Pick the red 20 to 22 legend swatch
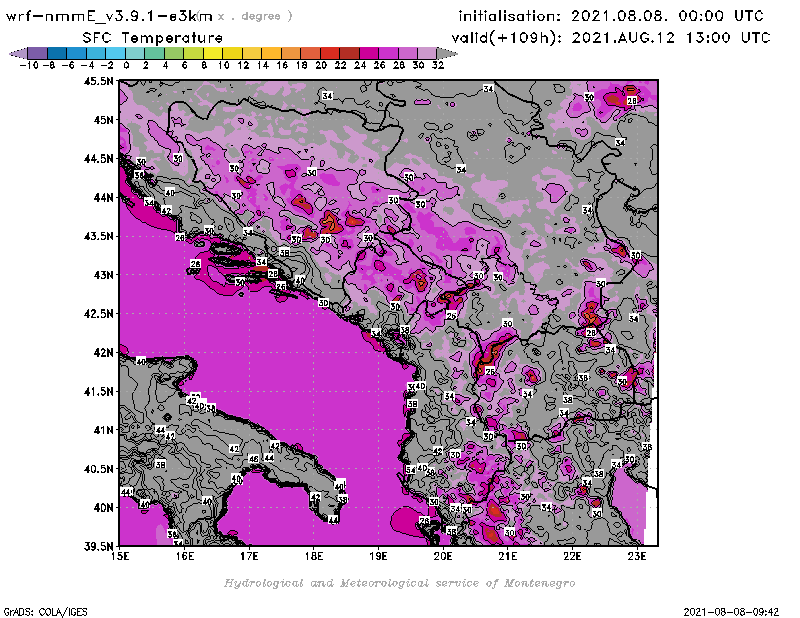The width and height of the screenshot is (800, 618). tap(330, 53)
